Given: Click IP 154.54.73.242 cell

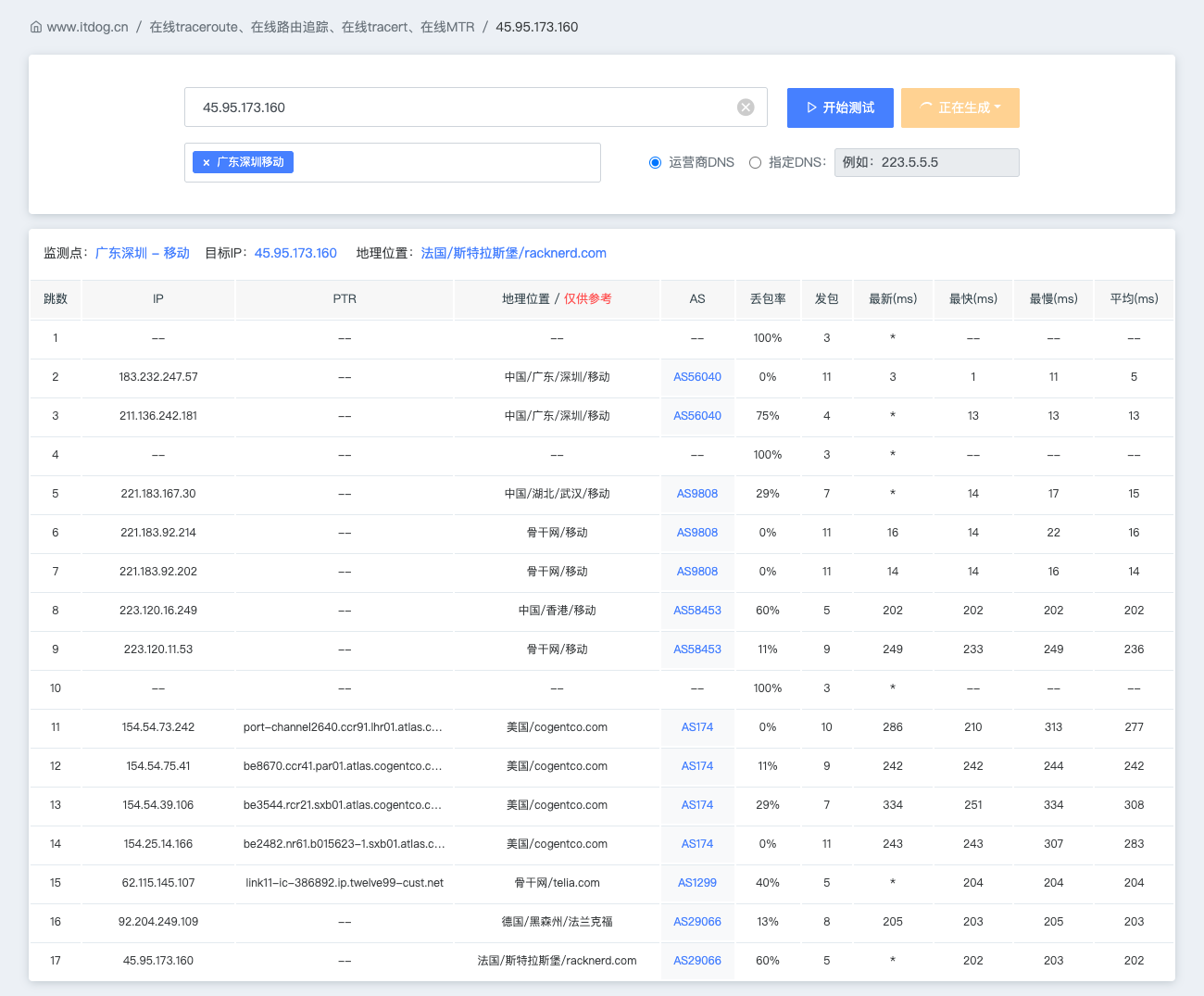Looking at the screenshot, I should pos(158,727).
